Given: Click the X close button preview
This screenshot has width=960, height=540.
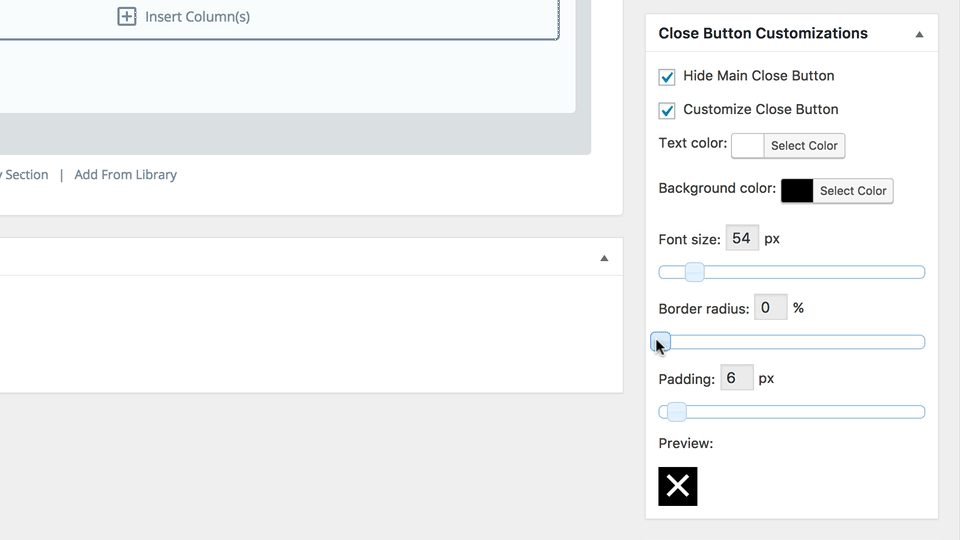Looking at the screenshot, I should (x=677, y=486).
